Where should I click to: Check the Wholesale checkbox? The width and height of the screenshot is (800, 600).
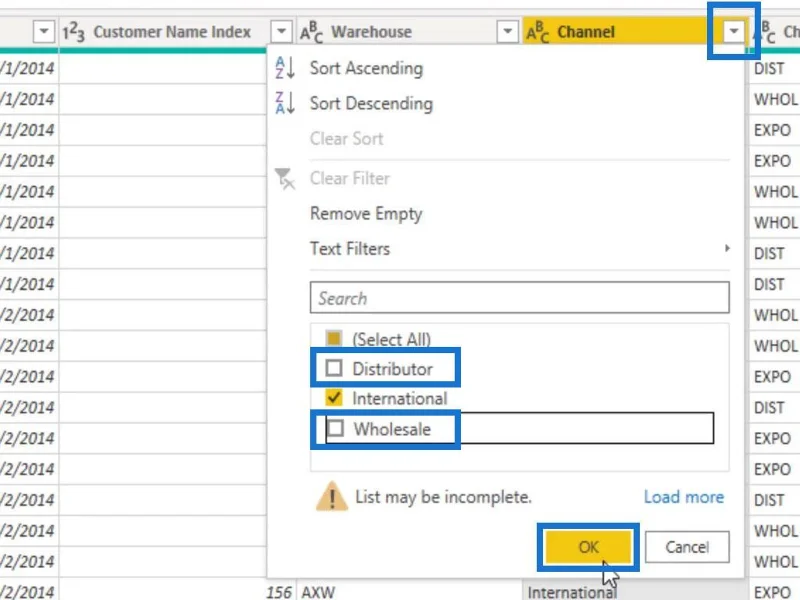[x=335, y=428]
